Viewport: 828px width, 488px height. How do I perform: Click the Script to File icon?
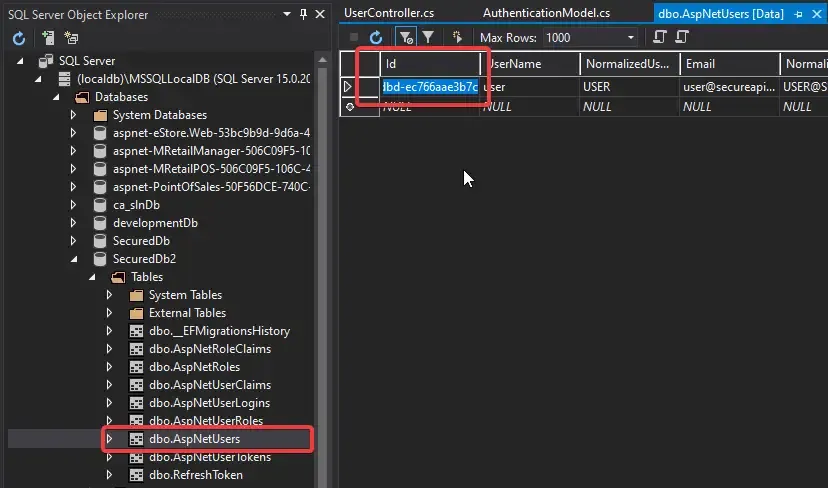tap(682, 37)
